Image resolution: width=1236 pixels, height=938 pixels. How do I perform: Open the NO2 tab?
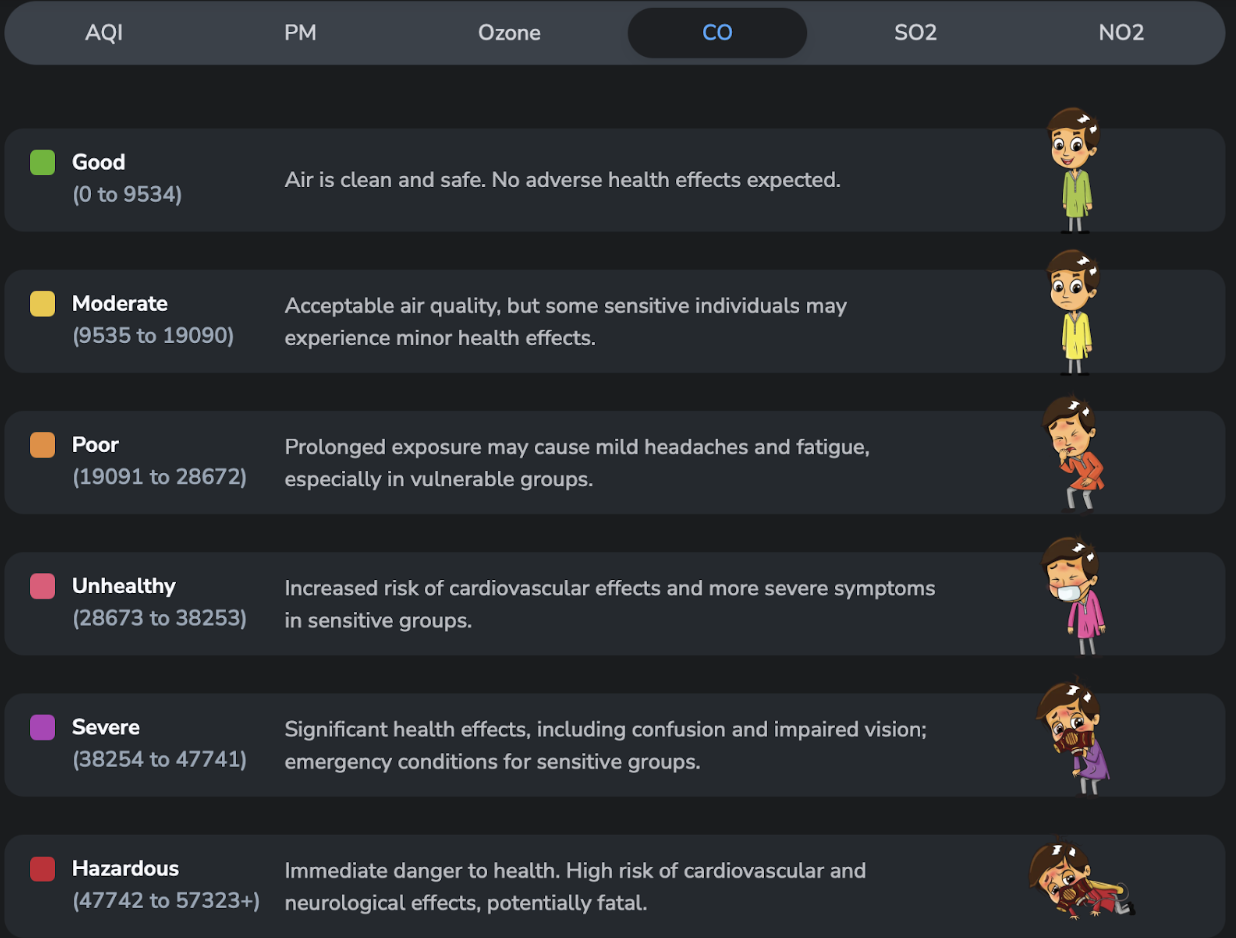(x=1120, y=33)
